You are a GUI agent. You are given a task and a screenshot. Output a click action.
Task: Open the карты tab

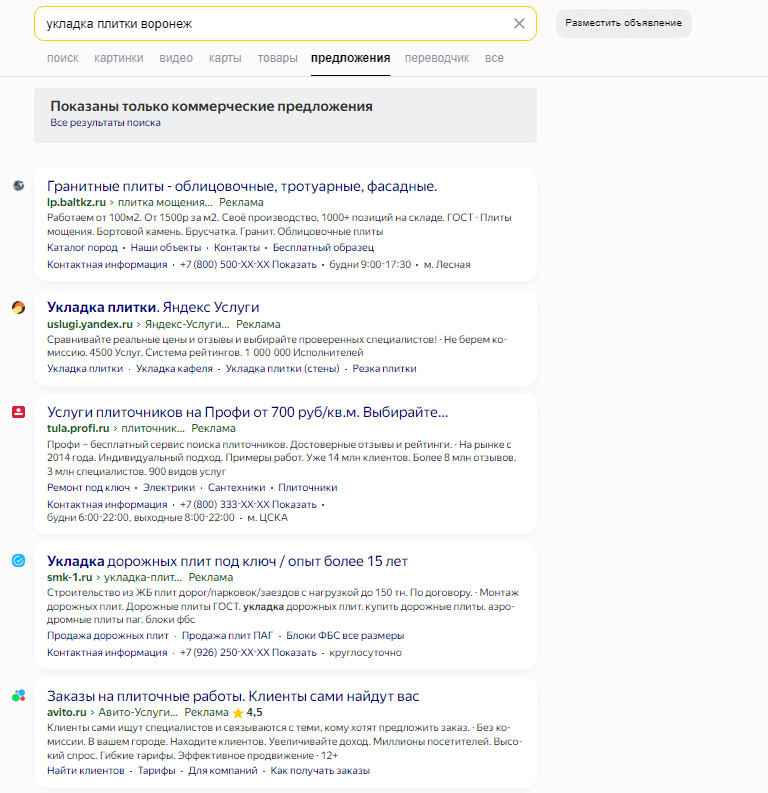(225, 58)
